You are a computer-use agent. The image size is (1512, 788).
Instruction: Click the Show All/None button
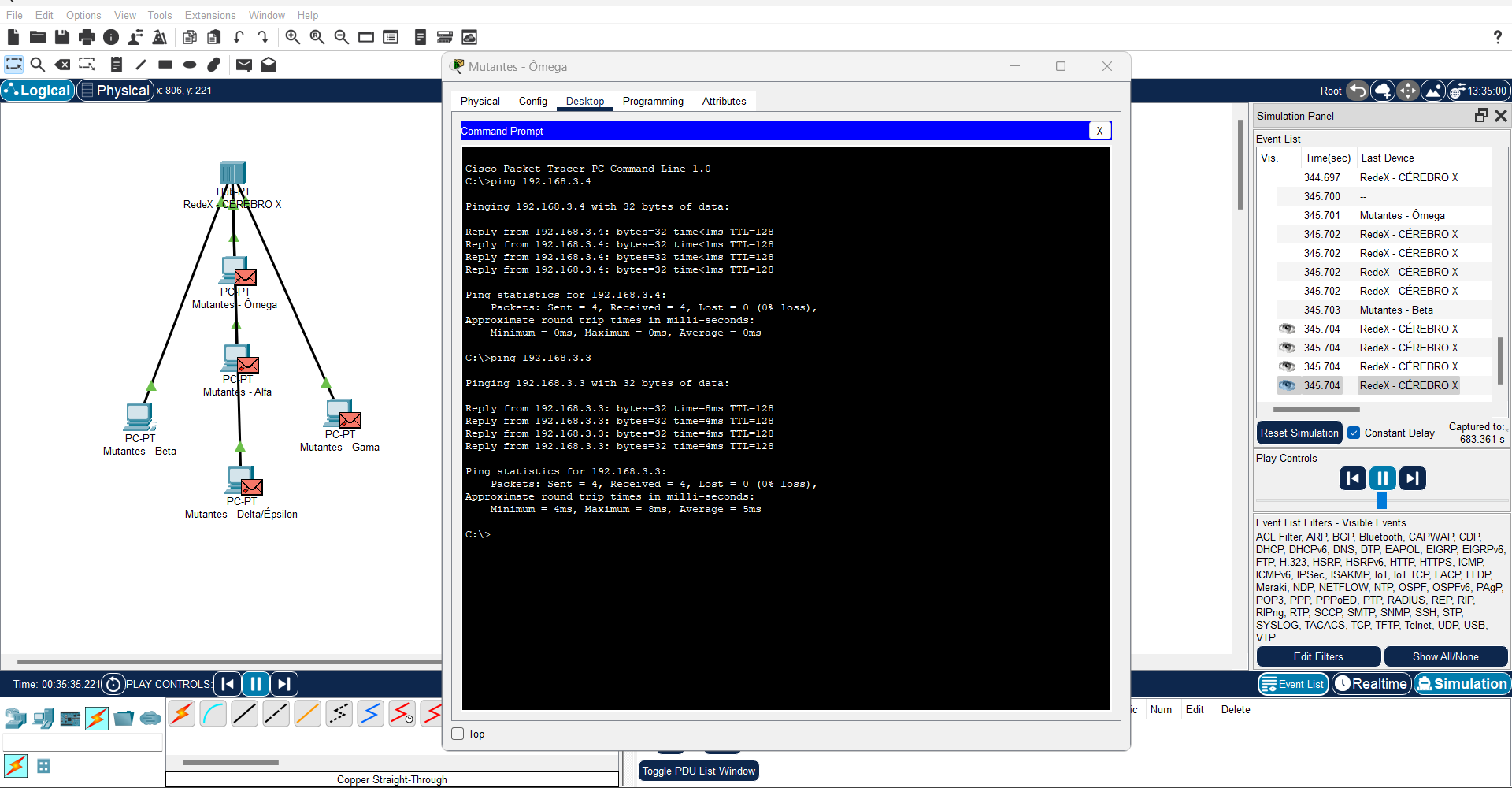1446,656
